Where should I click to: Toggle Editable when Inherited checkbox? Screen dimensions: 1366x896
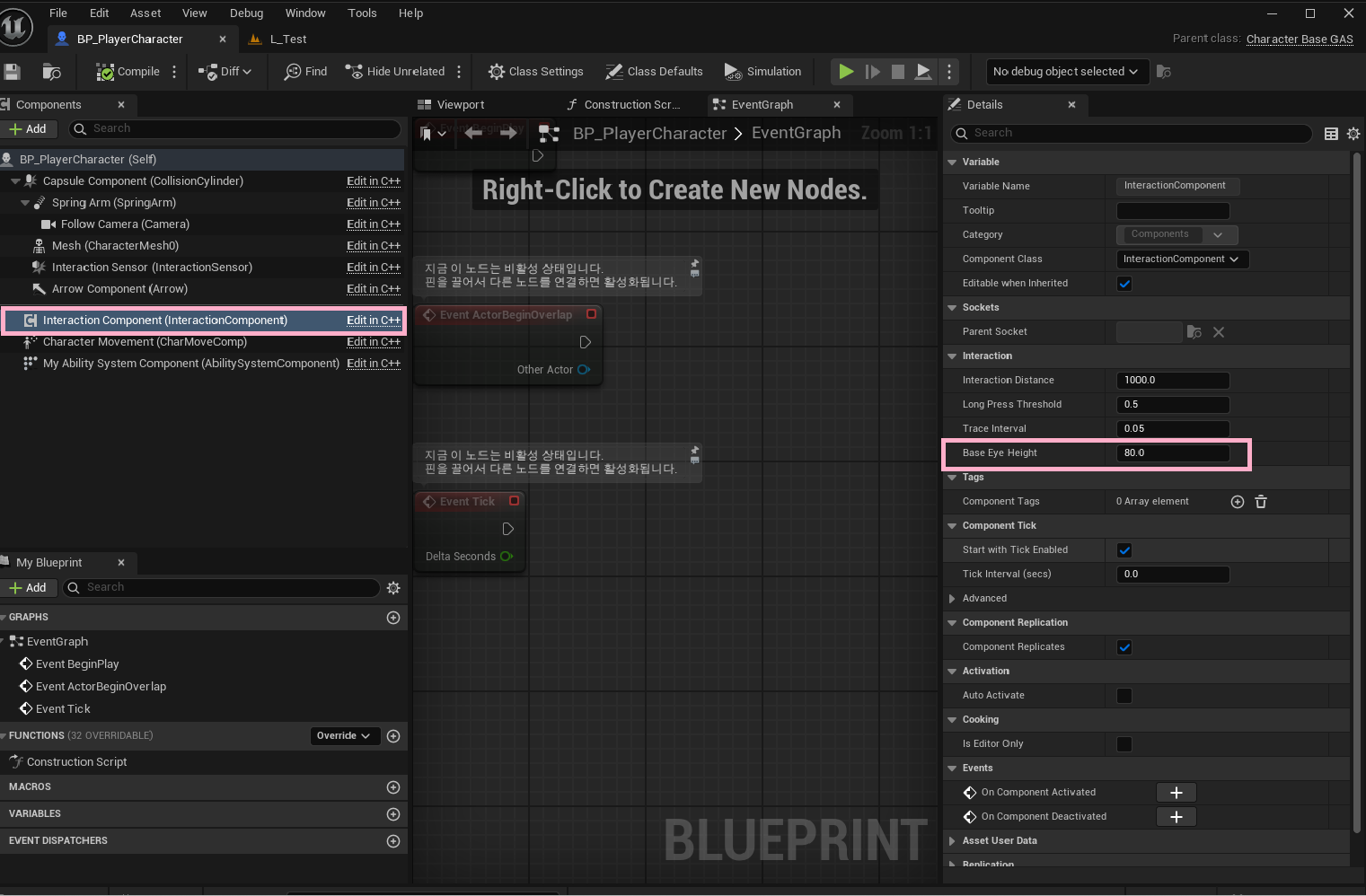coord(1124,284)
